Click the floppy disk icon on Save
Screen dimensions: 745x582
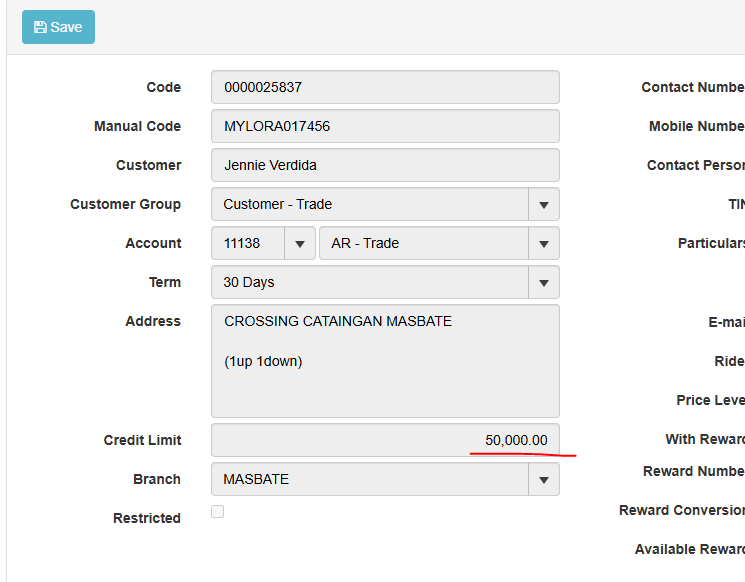click(x=41, y=27)
